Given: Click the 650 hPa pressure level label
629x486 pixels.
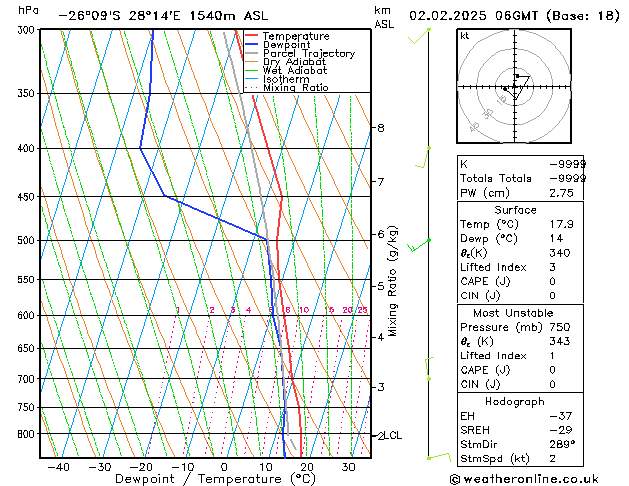Looking at the screenshot, I should click(x=26, y=348).
